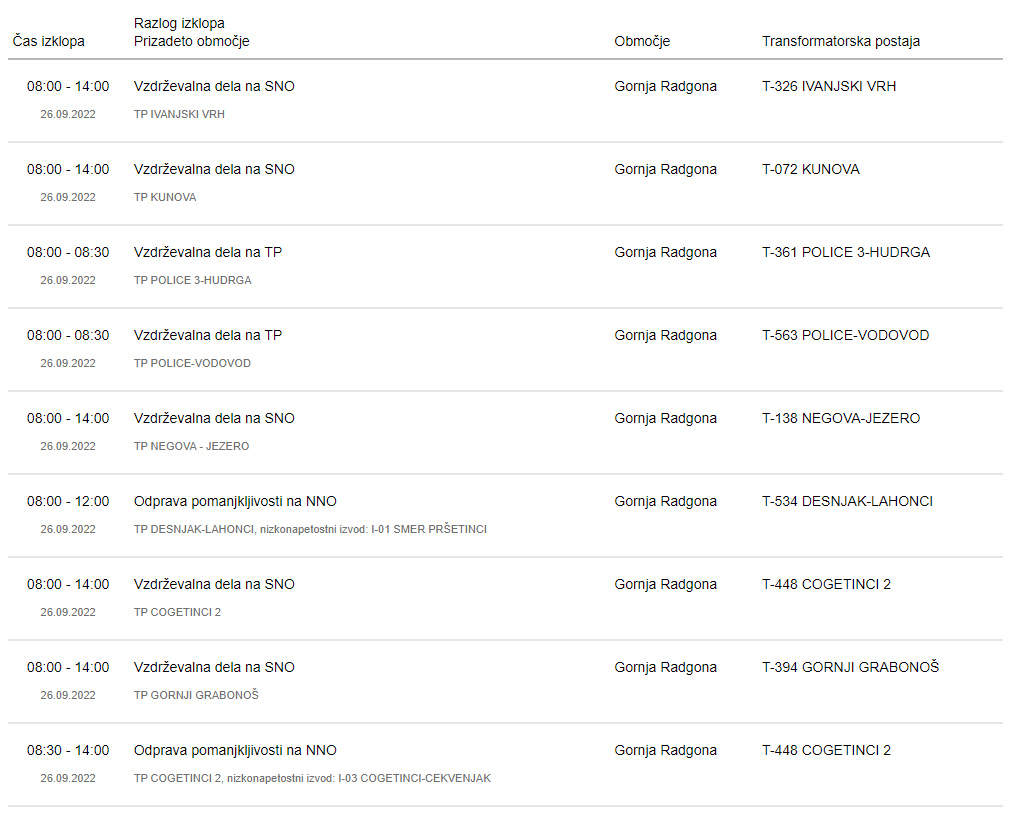Select the T-534 DESNJAK-LAHONCI station

pyautogui.click(x=847, y=501)
